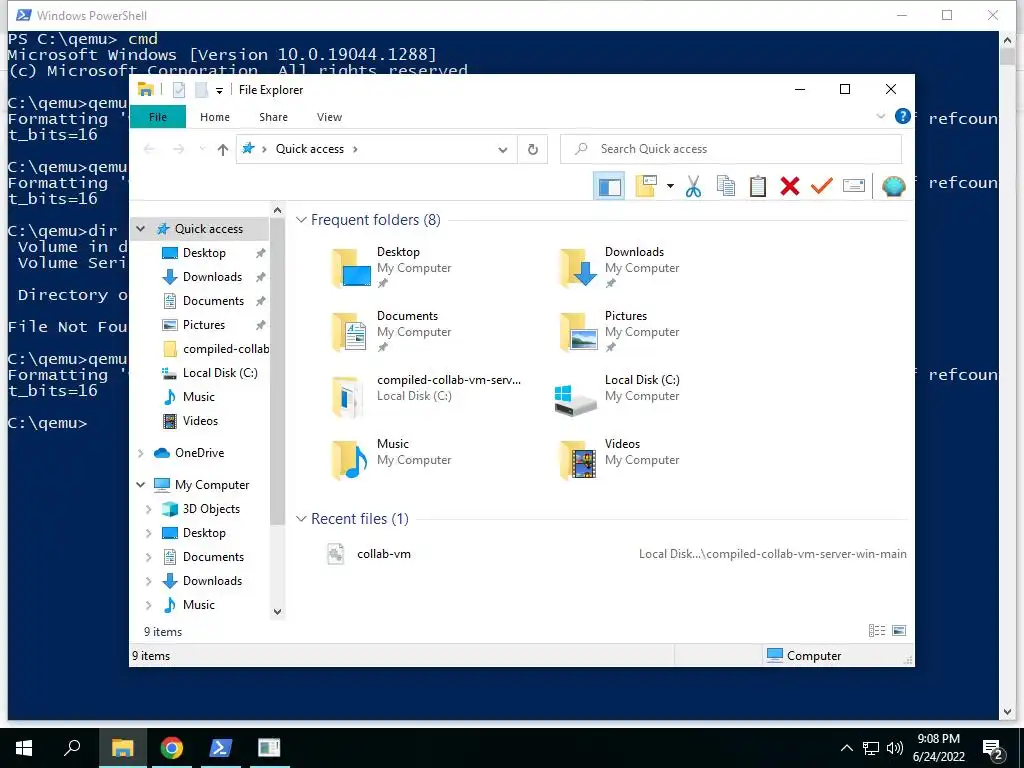
Task: Switch to the View ribbon tab
Action: tap(329, 117)
